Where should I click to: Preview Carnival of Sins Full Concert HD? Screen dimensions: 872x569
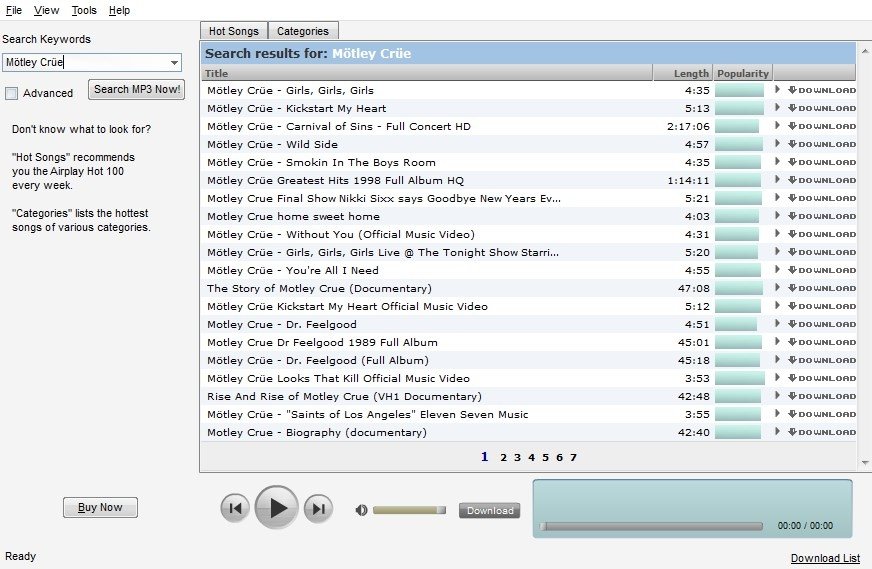point(777,126)
